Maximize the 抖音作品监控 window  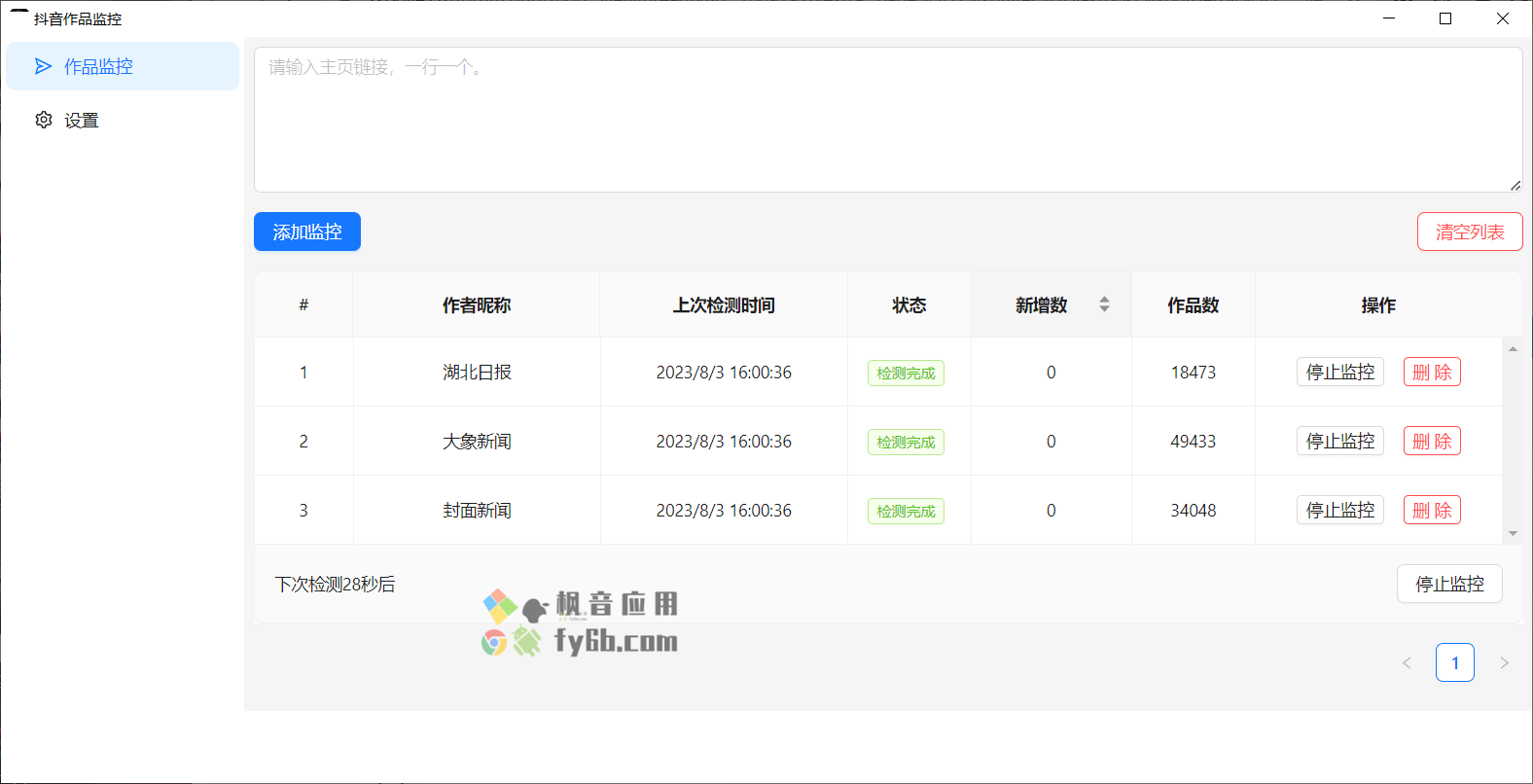point(1445,18)
